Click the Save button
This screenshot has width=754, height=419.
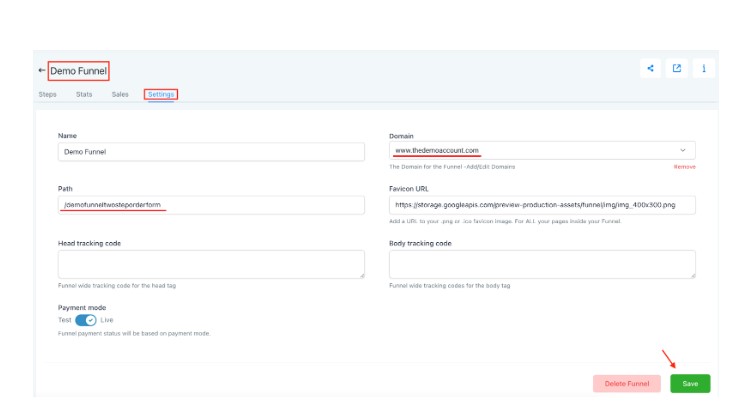pos(690,383)
